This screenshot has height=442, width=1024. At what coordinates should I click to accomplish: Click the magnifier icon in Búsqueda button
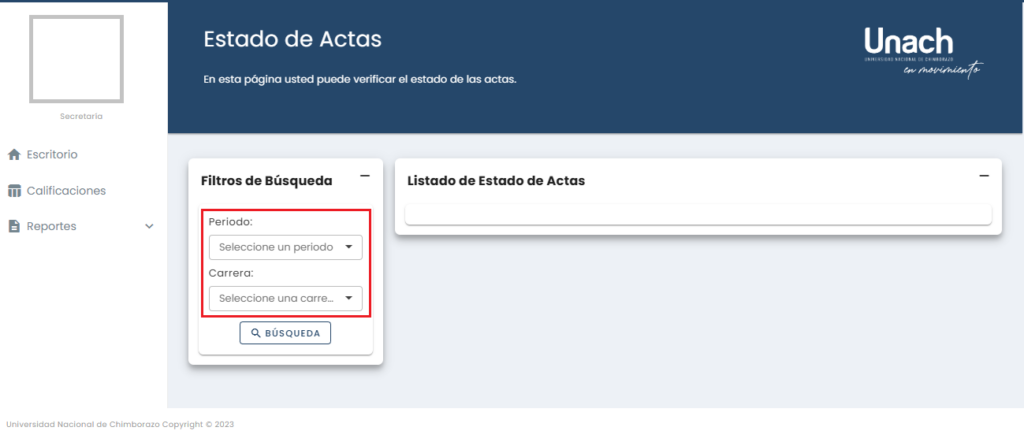[x=256, y=333]
